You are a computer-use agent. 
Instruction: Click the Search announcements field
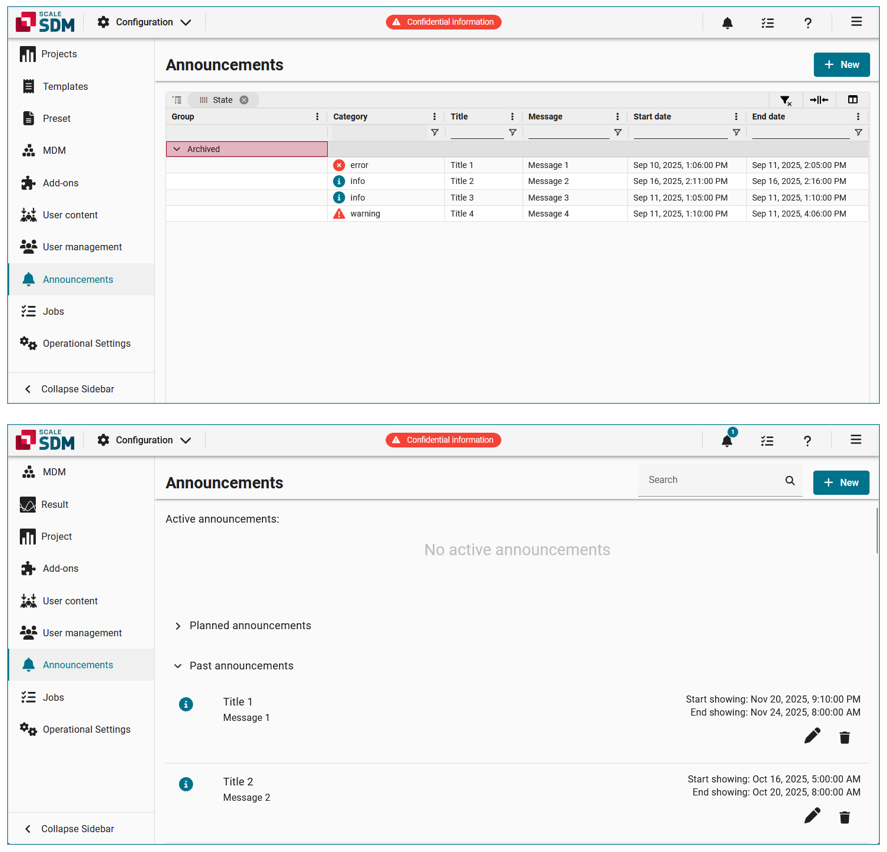(x=712, y=481)
